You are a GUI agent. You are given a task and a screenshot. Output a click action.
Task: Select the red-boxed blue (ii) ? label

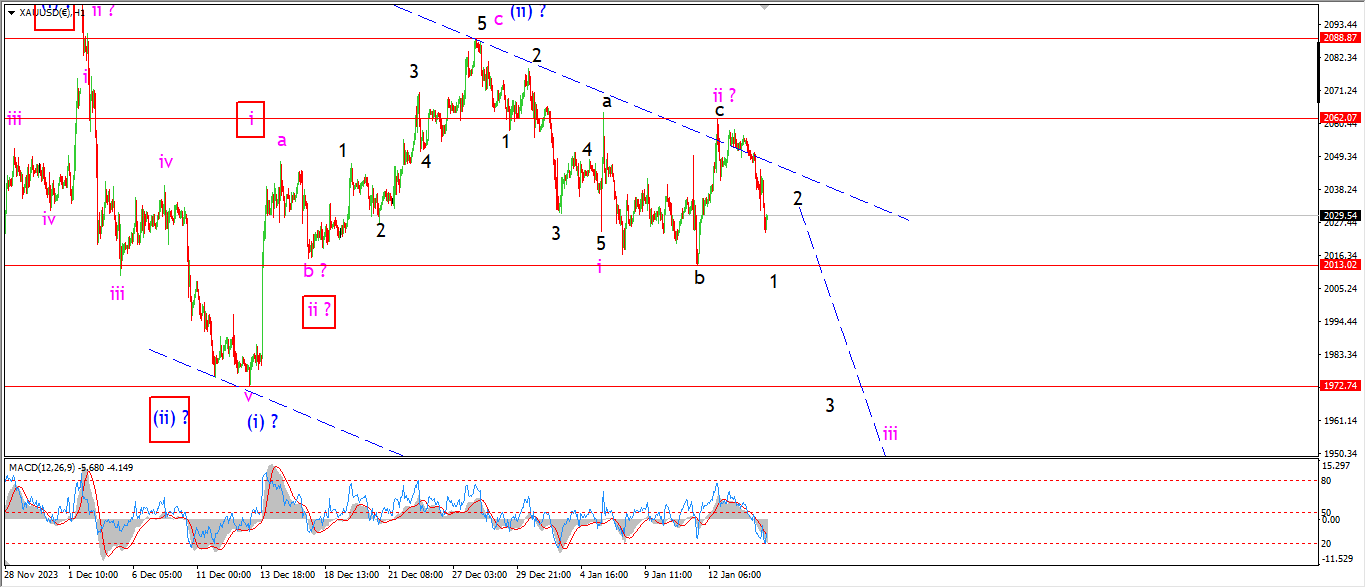171,418
